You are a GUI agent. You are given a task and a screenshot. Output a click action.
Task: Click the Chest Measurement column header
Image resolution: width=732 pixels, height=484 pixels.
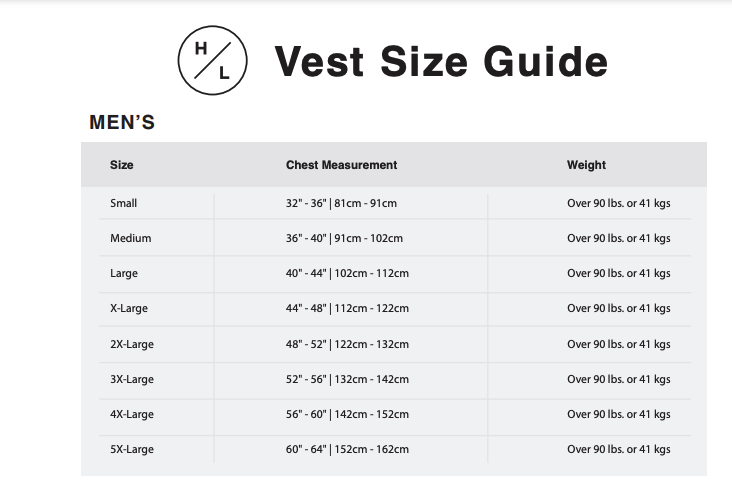click(342, 165)
